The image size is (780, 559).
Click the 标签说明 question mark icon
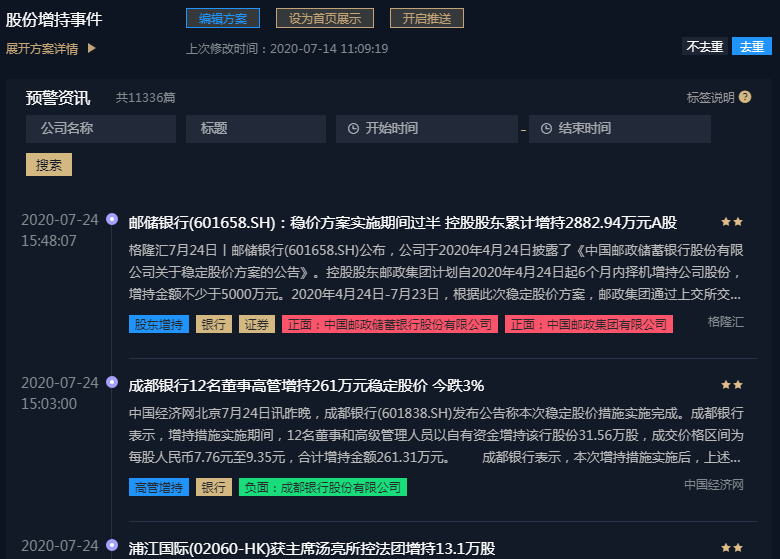tap(745, 97)
